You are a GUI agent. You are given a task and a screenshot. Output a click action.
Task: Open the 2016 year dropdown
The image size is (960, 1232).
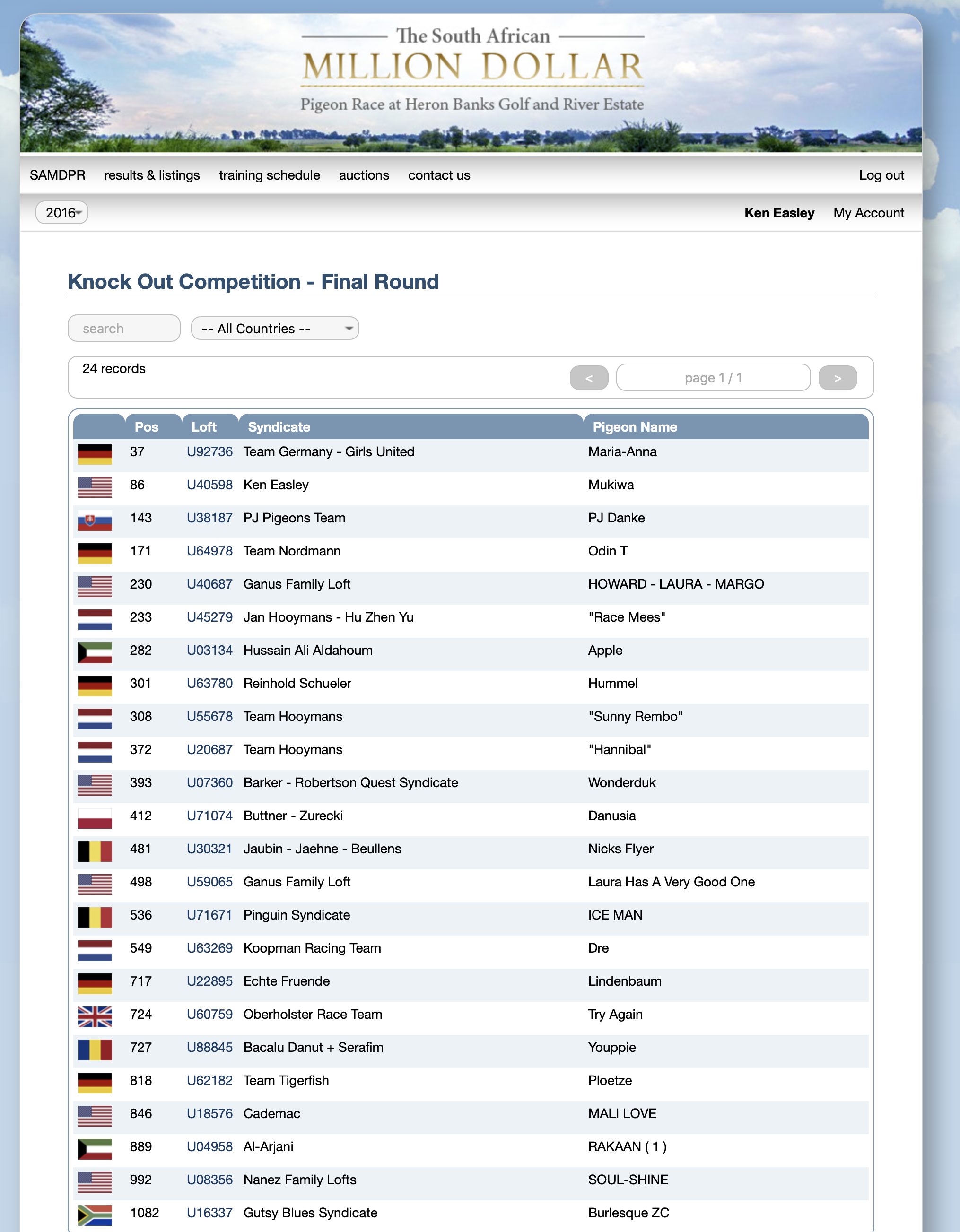62,213
